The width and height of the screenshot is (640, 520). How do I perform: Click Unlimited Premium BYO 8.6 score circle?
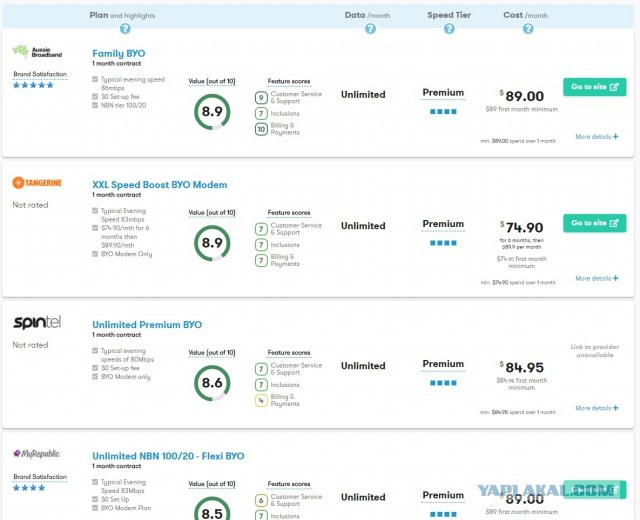212,383
